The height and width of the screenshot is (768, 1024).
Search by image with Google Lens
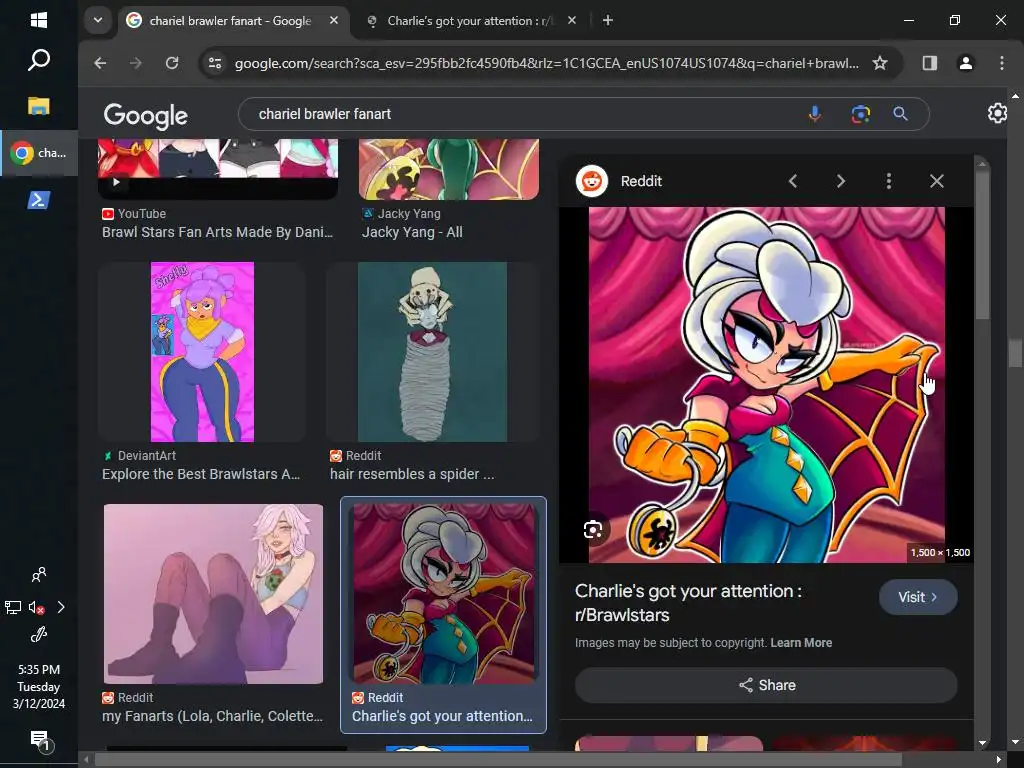[860, 114]
